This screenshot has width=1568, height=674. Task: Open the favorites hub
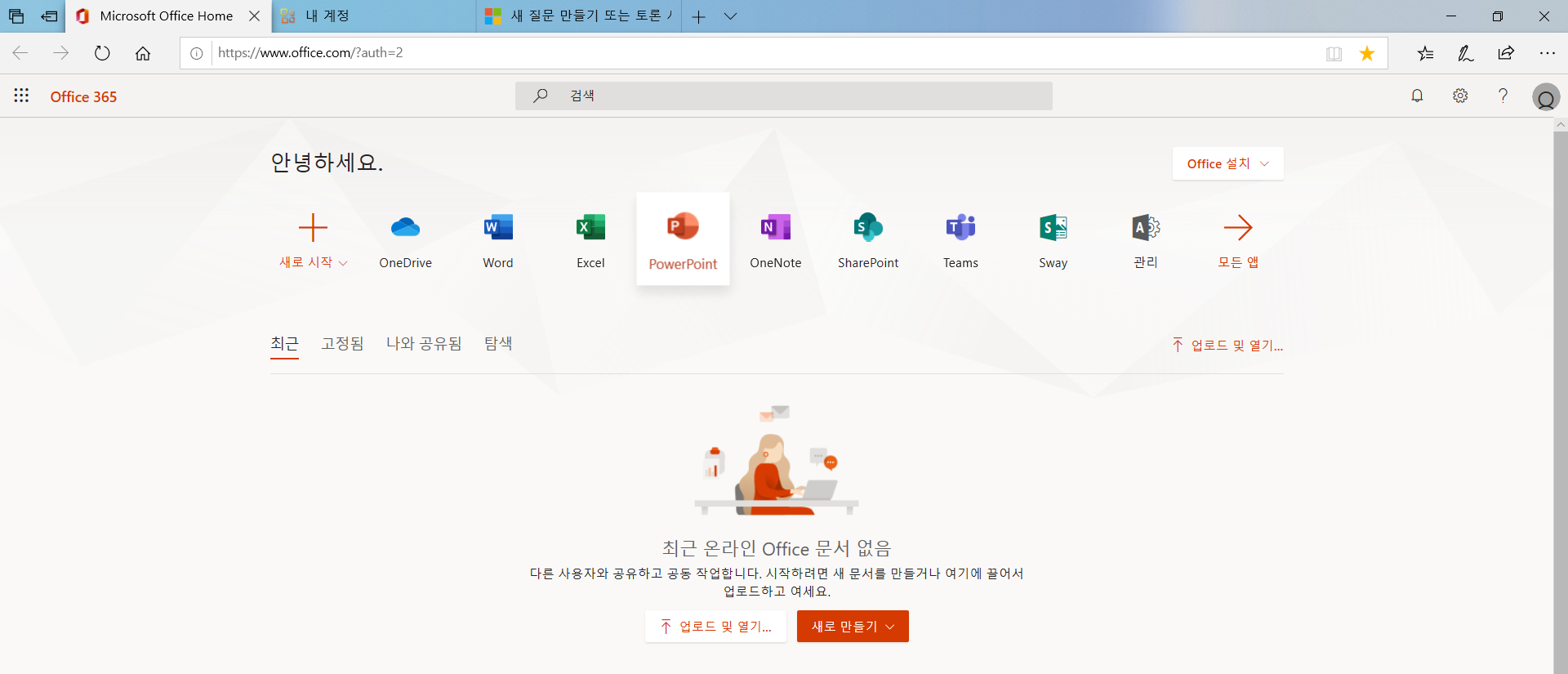1425,53
